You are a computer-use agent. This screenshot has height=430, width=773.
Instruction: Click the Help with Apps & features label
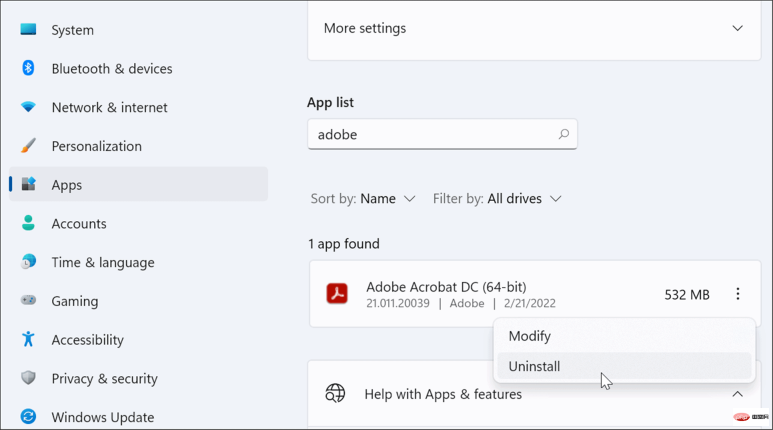[443, 394]
